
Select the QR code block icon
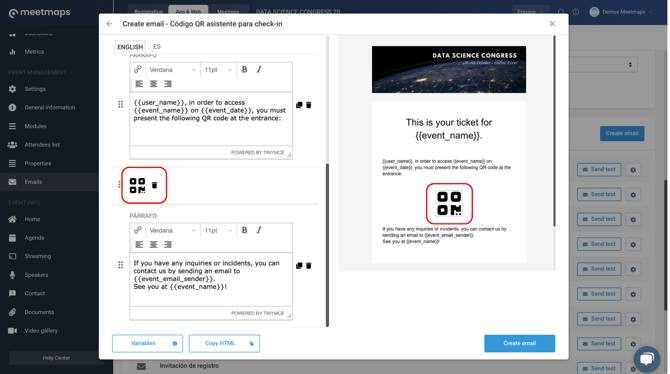(137, 186)
